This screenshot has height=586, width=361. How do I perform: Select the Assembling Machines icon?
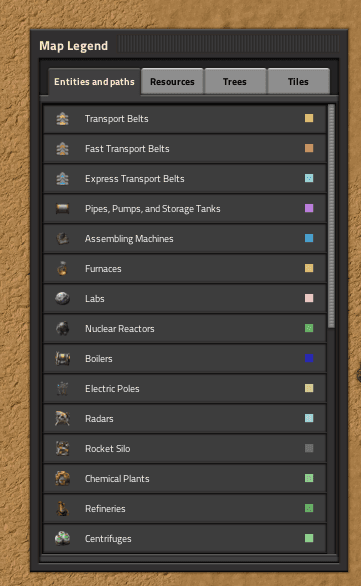[x=62, y=238]
